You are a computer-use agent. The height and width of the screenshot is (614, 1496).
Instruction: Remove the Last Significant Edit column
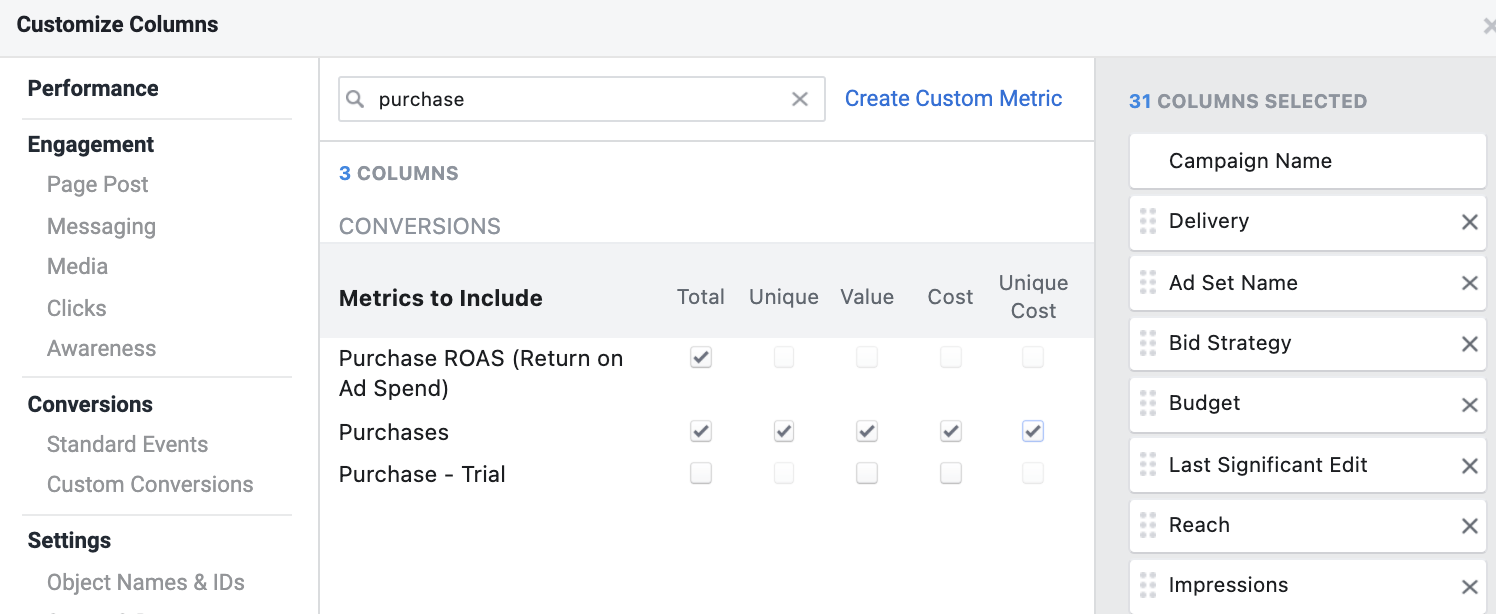[1469, 466]
